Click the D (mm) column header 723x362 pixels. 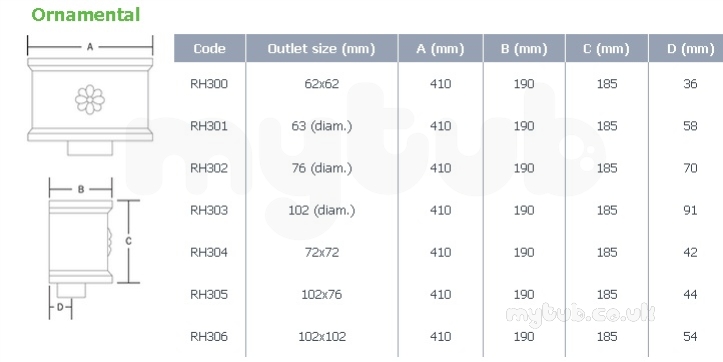click(686, 48)
